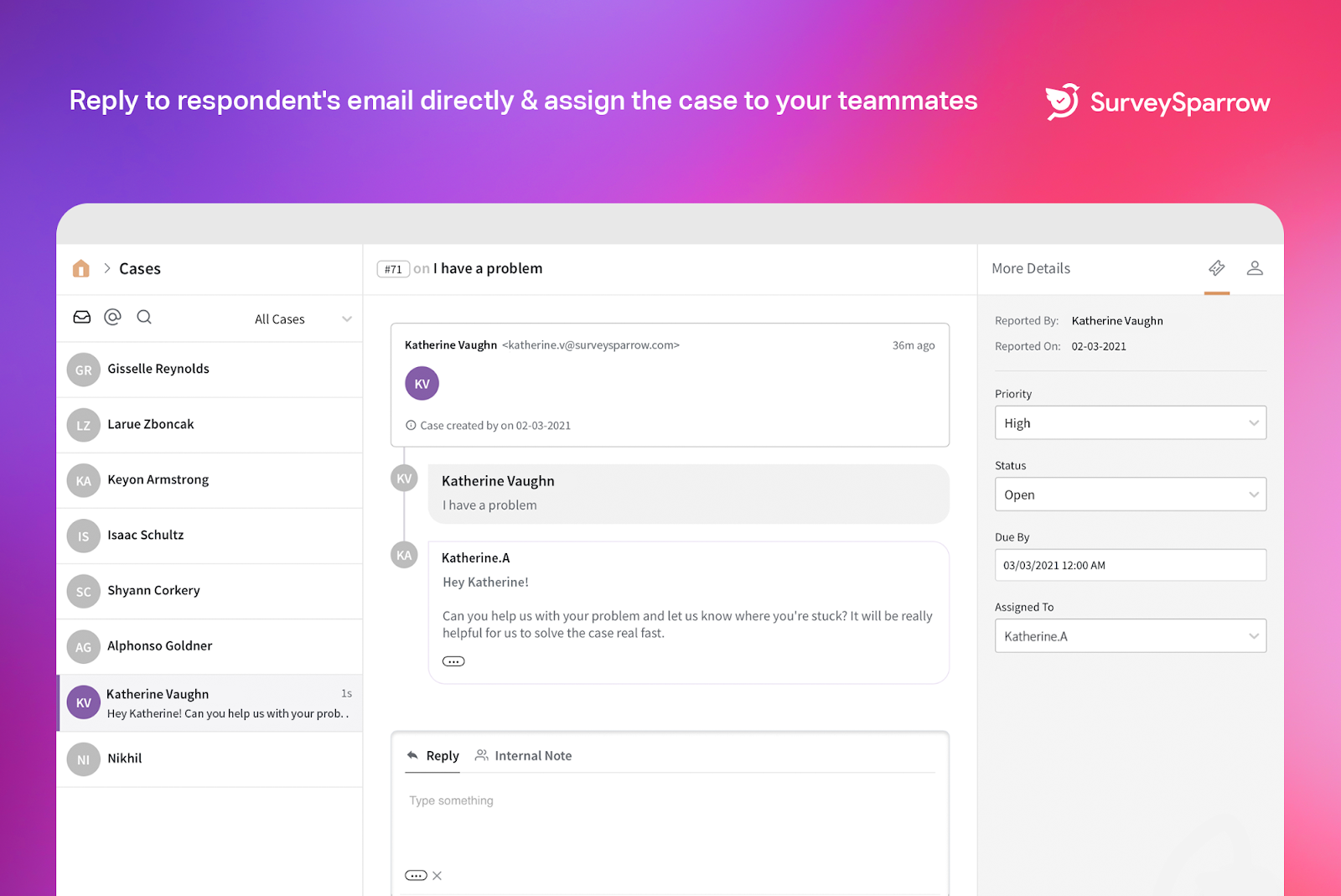Remove quoted text with X in editor
This screenshot has width=1341, height=896.
pos(437,875)
